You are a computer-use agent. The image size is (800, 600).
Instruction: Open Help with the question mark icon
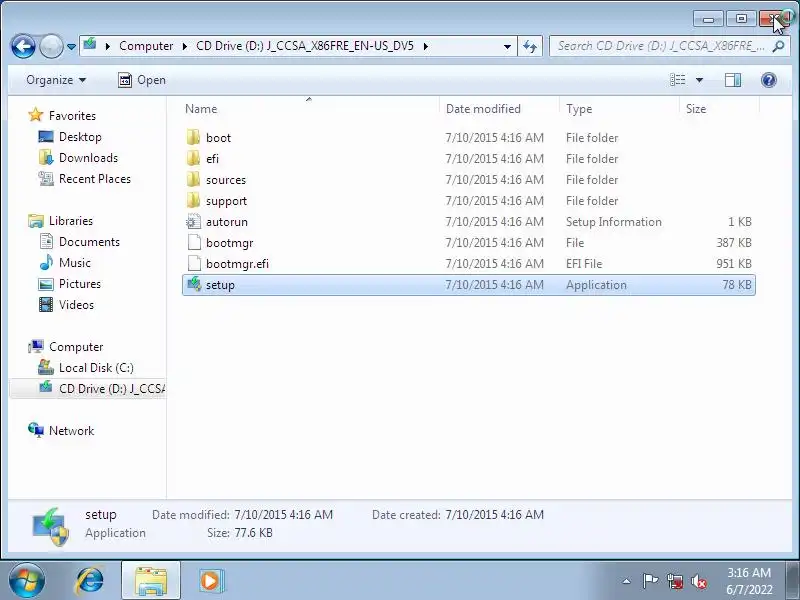tap(768, 80)
